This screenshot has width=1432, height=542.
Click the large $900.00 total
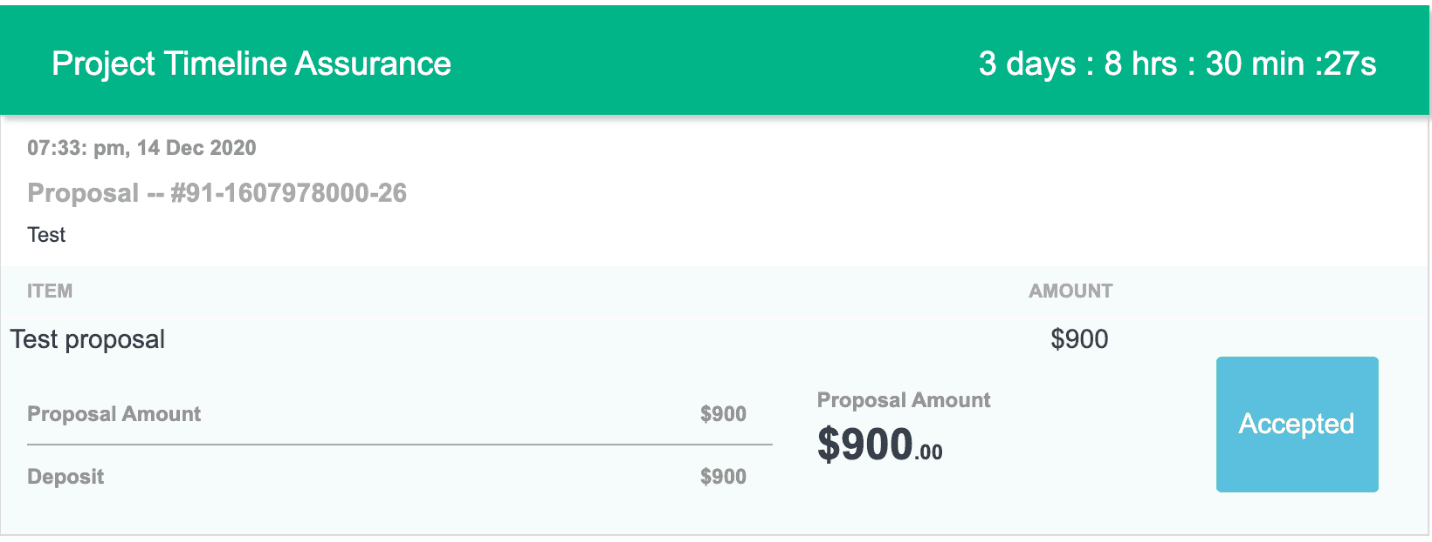pos(879,446)
